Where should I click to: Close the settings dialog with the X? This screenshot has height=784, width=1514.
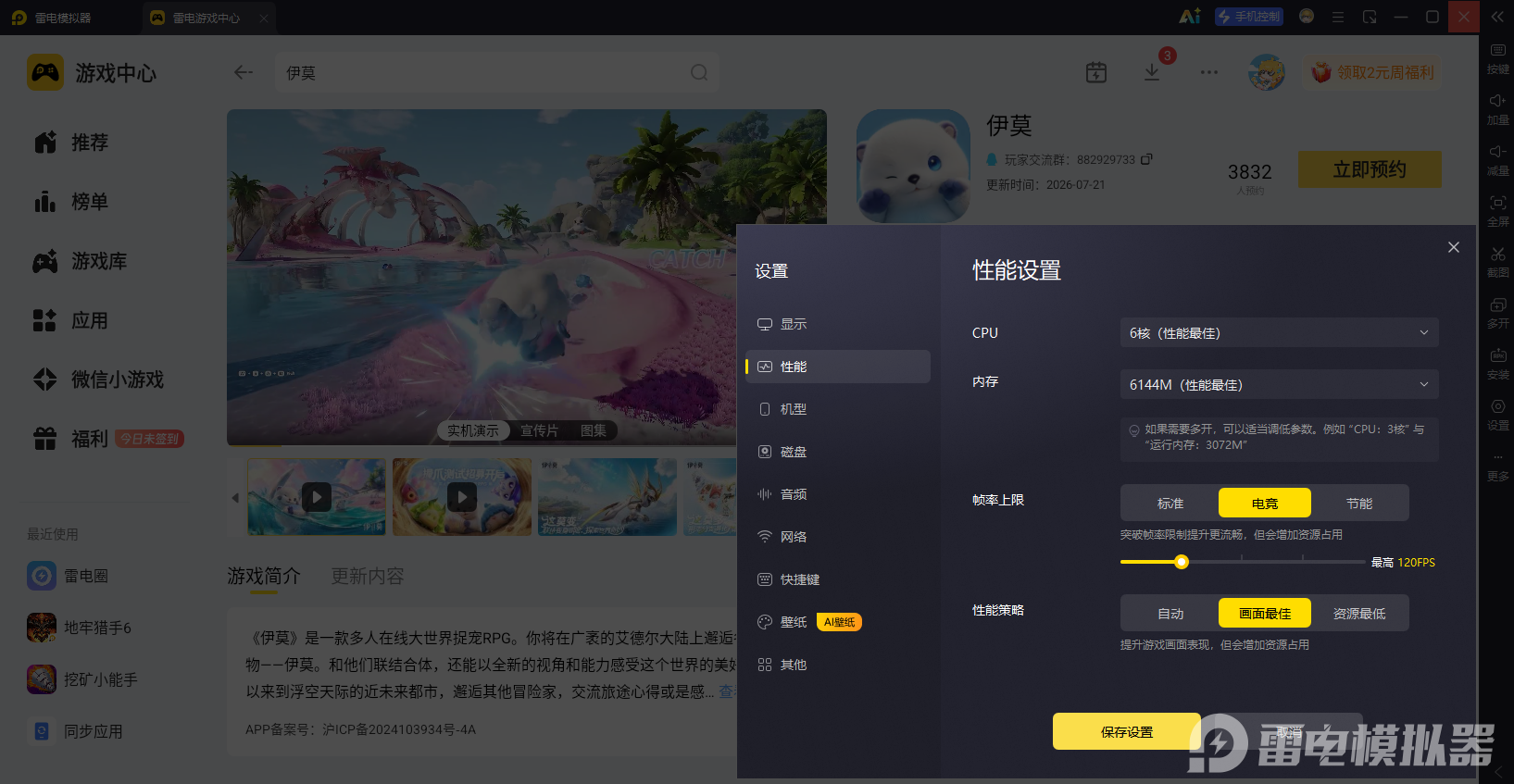1454,247
